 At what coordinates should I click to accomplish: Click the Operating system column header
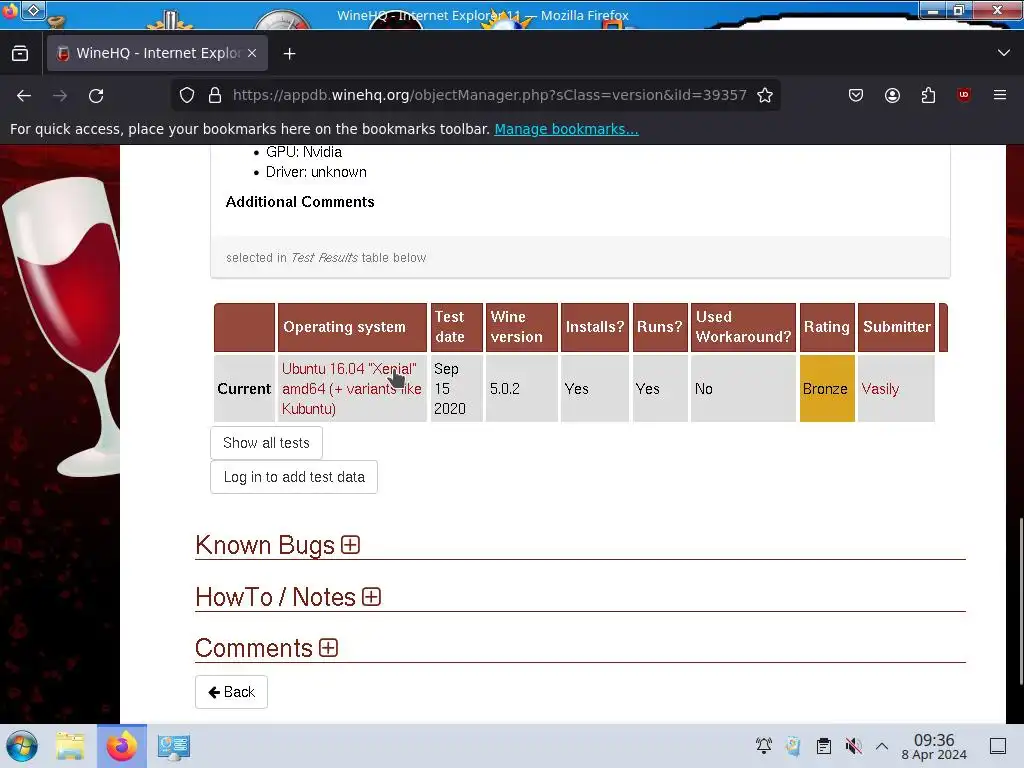(352, 327)
